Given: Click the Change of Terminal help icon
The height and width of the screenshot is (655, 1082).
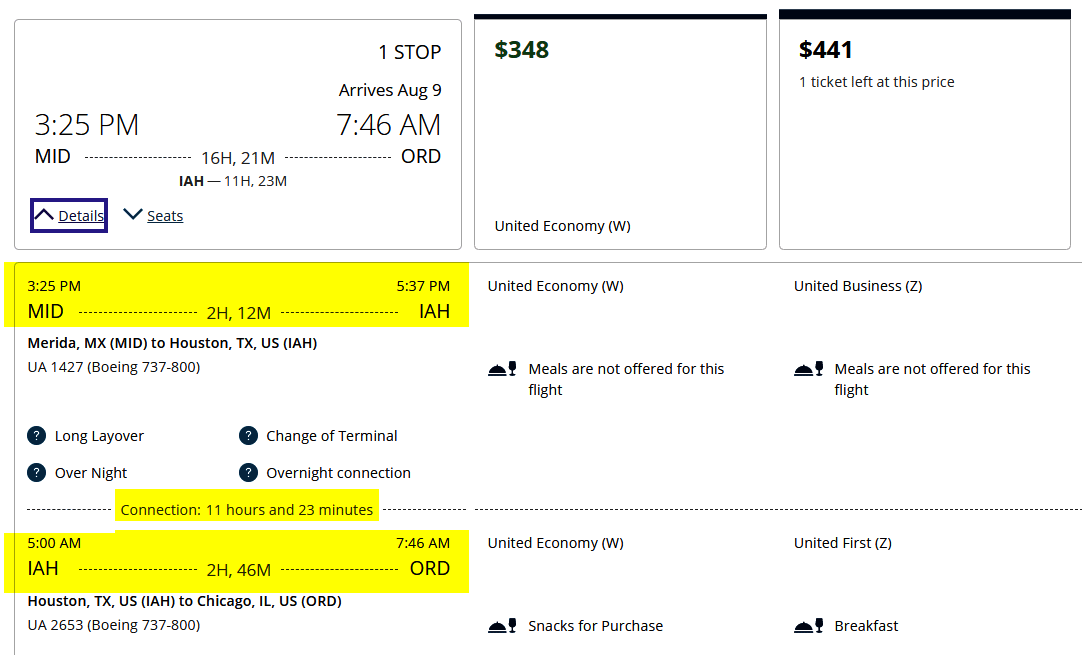Looking at the screenshot, I should (248, 436).
